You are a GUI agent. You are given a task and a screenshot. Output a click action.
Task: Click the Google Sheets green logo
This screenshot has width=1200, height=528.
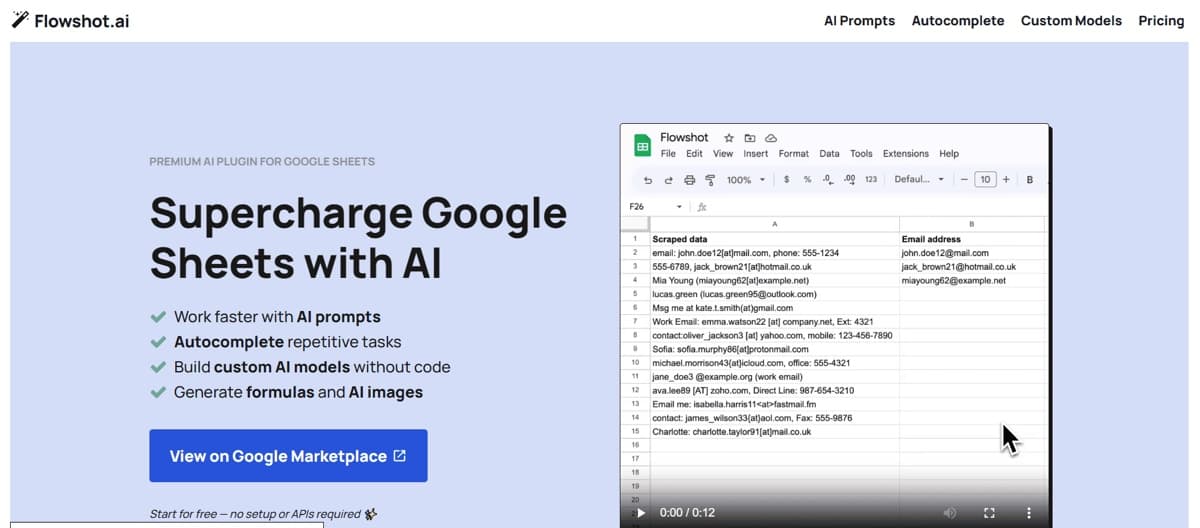(x=641, y=146)
